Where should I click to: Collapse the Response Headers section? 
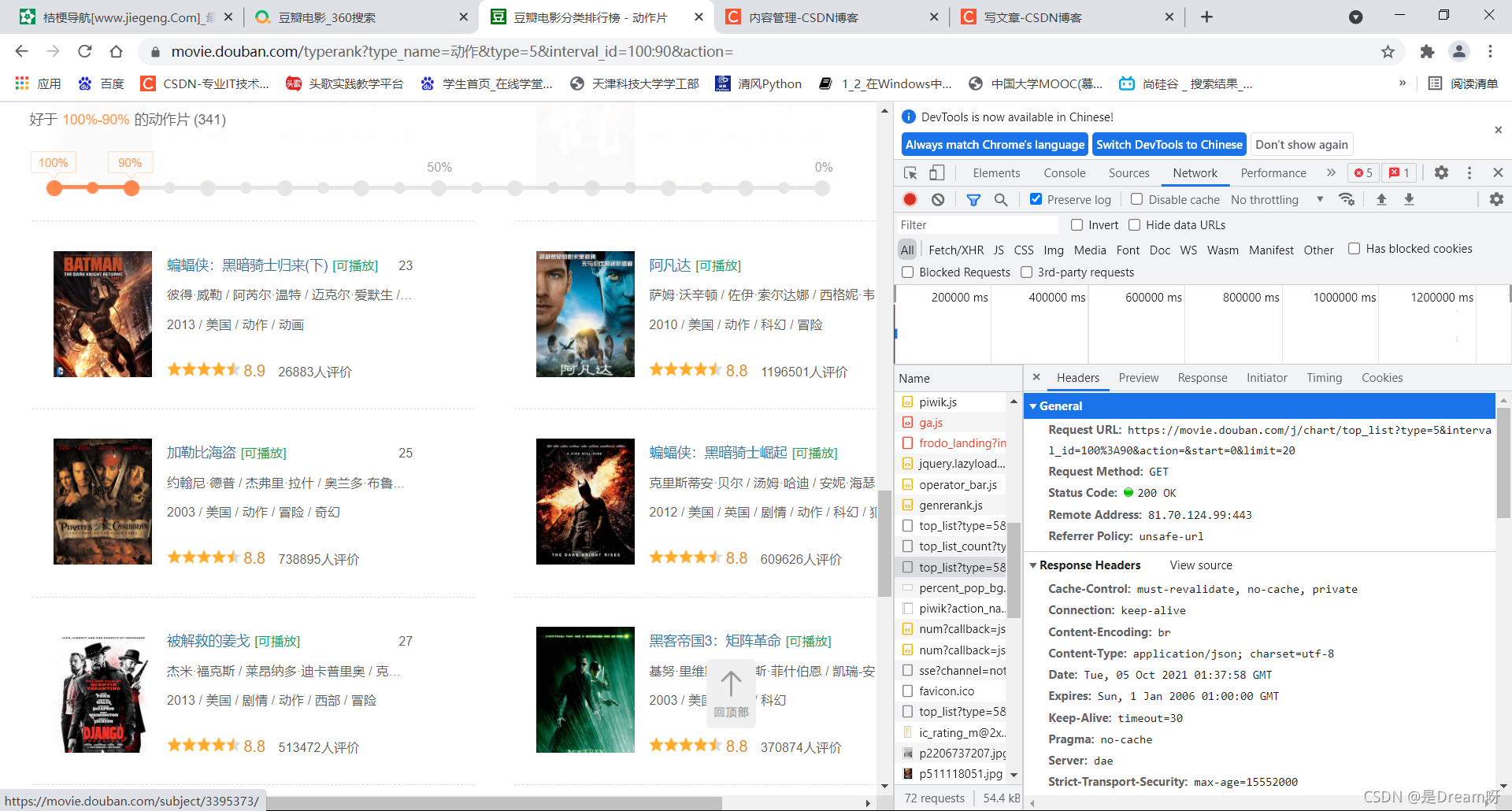(1033, 565)
